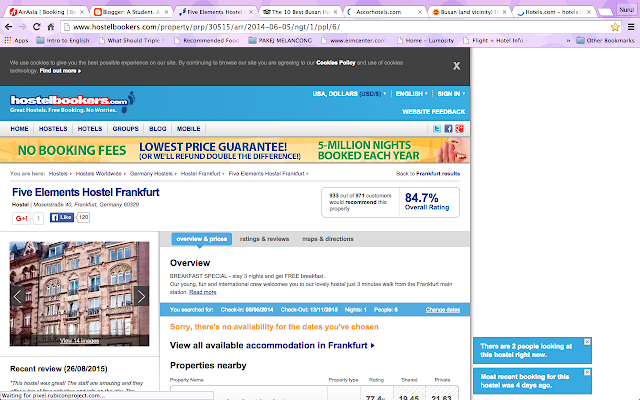Show next hostel photo with right arrow
The height and width of the screenshot is (400, 640).
pyautogui.click(x=141, y=296)
